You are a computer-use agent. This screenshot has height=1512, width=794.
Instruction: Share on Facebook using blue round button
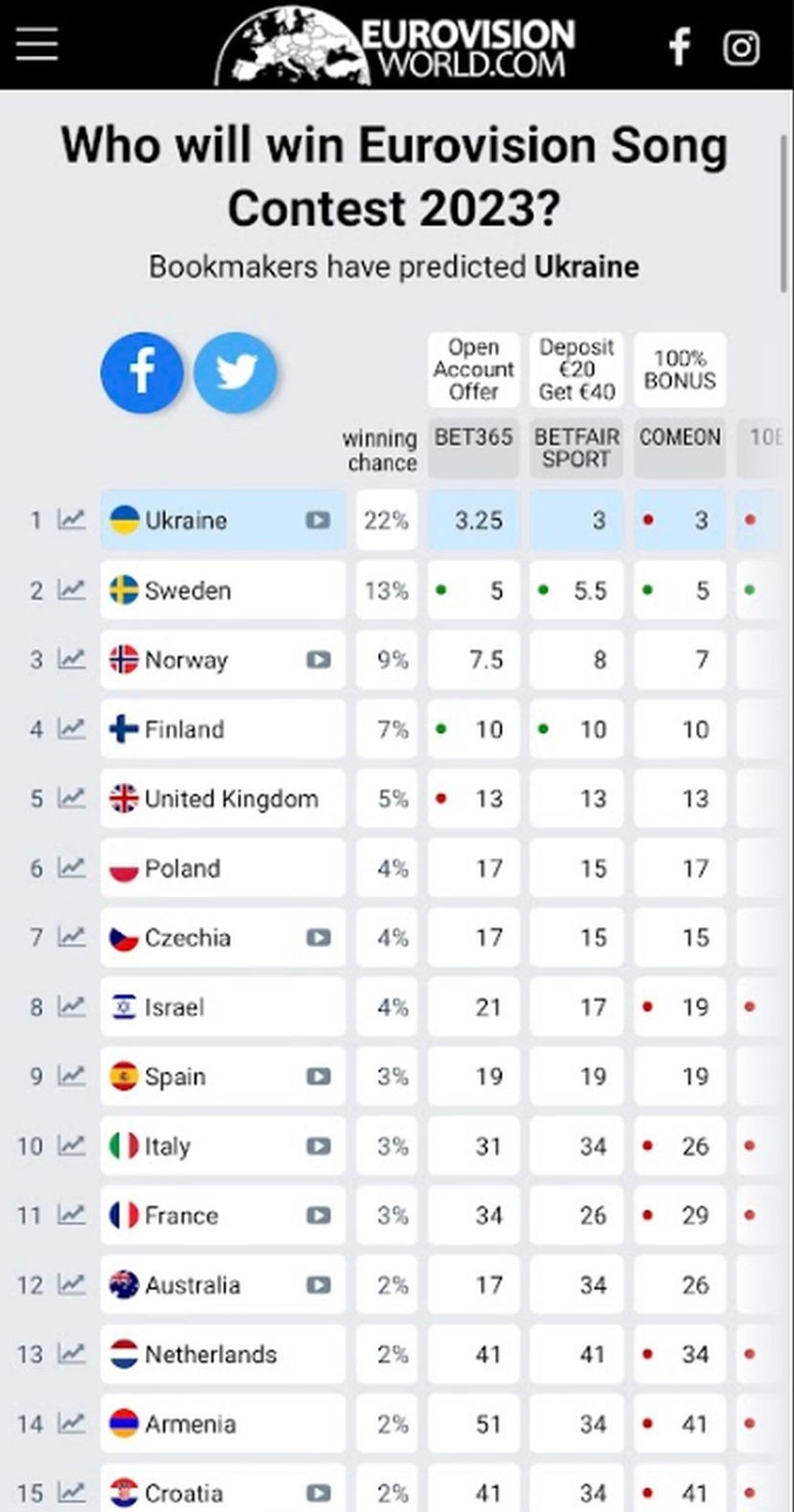[x=142, y=373]
